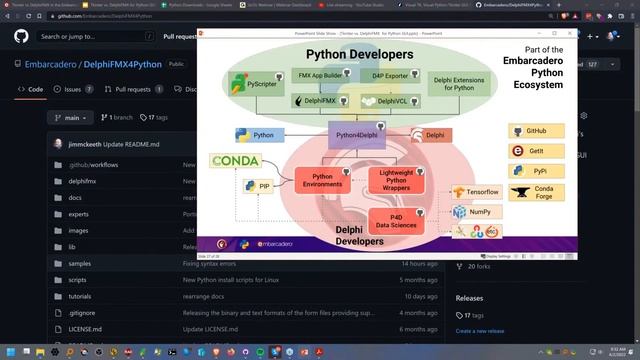The height and width of the screenshot is (360, 640).
Task: Open the '20 forks' link
Action: point(473,266)
